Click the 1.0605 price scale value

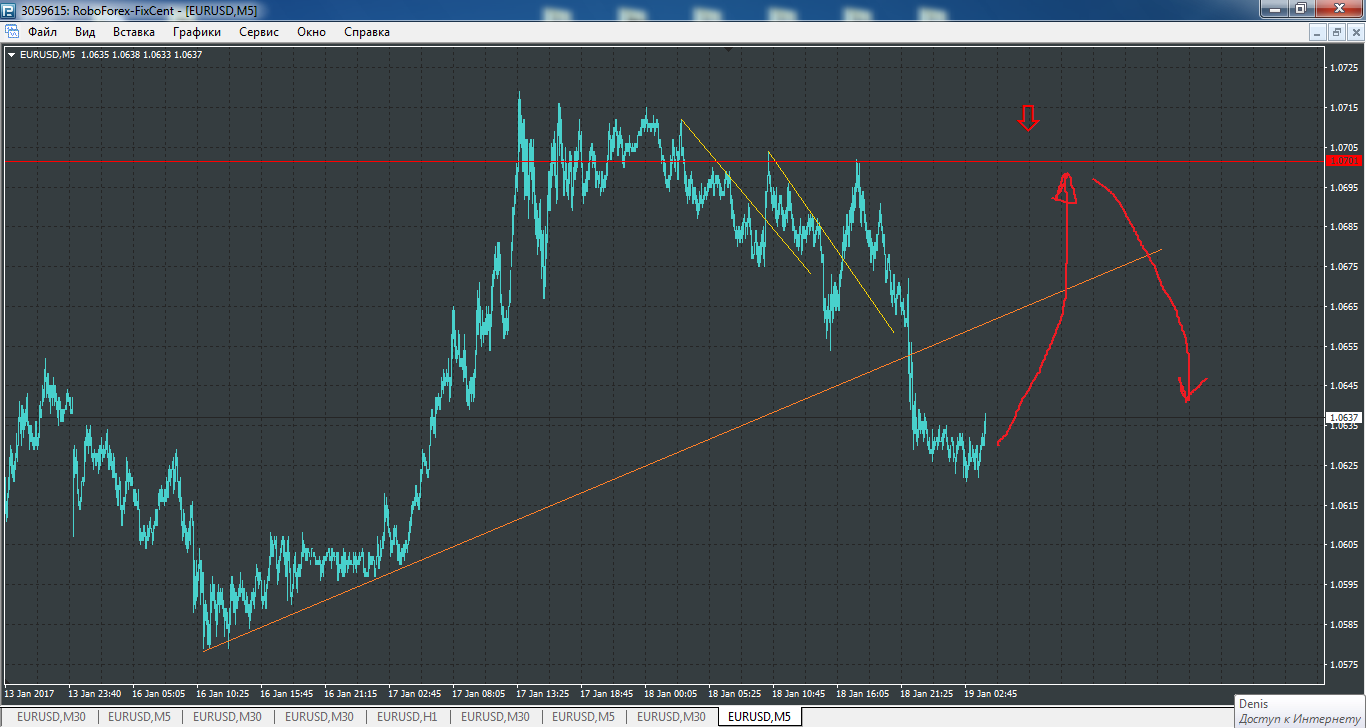coord(1343,545)
